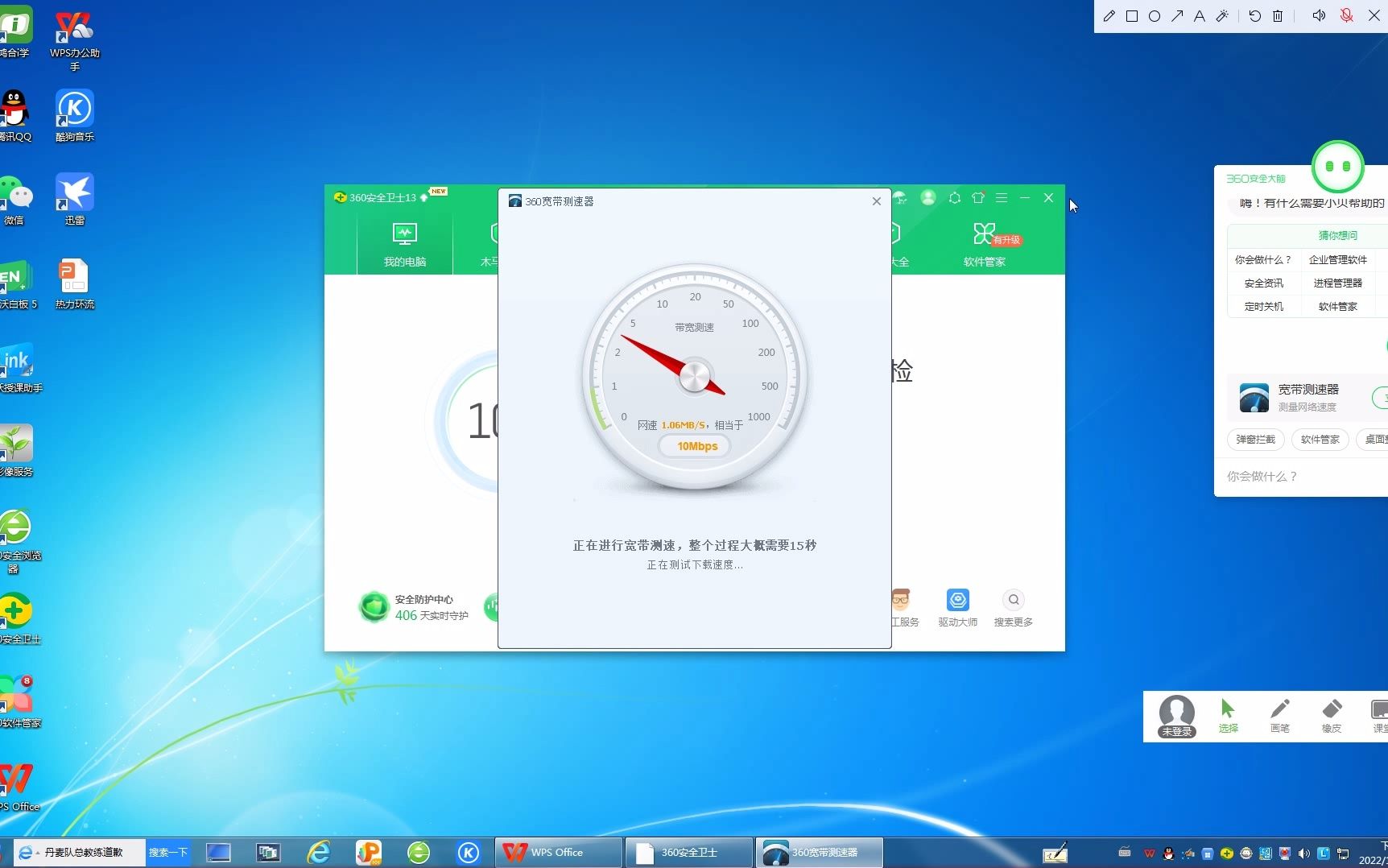Click the 弹窗拦截 chip button
Image resolution: width=1388 pixels, height=868 pixels.
pos(1255,440)
